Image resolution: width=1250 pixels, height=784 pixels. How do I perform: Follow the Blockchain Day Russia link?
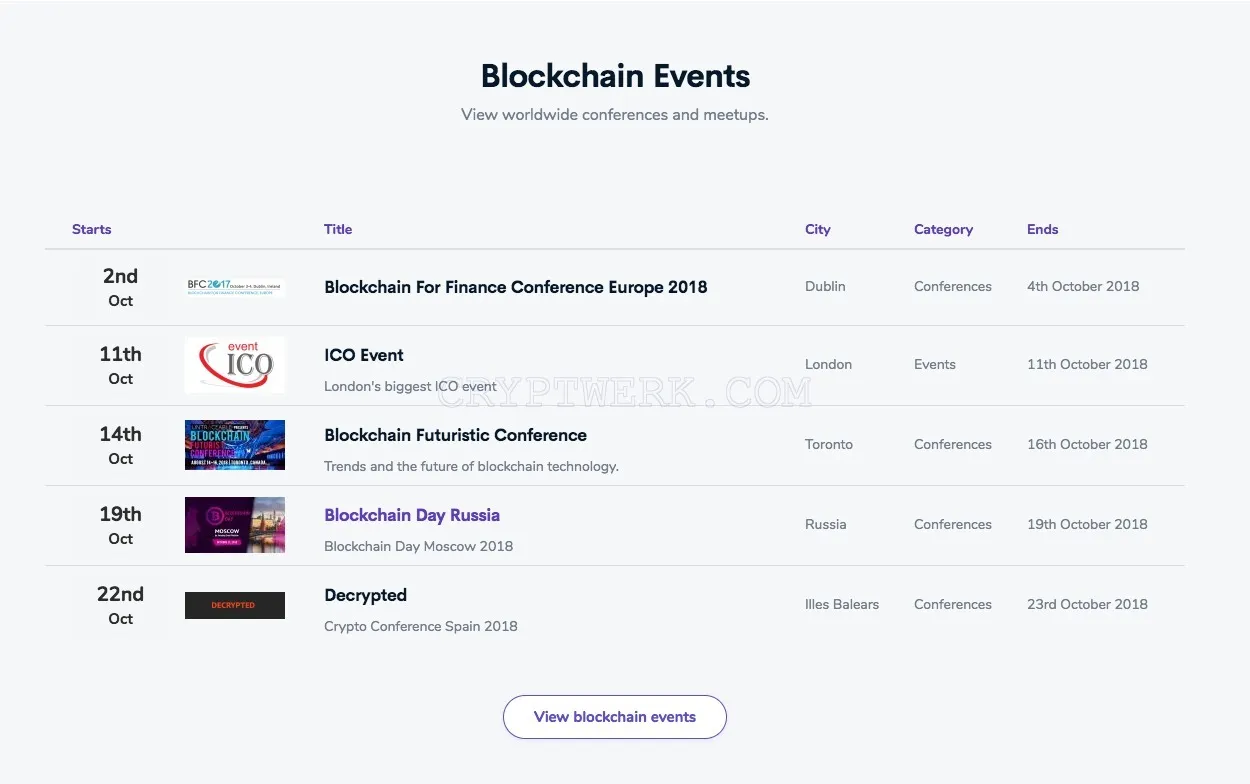pyautogui.click(x=412, y=515)
